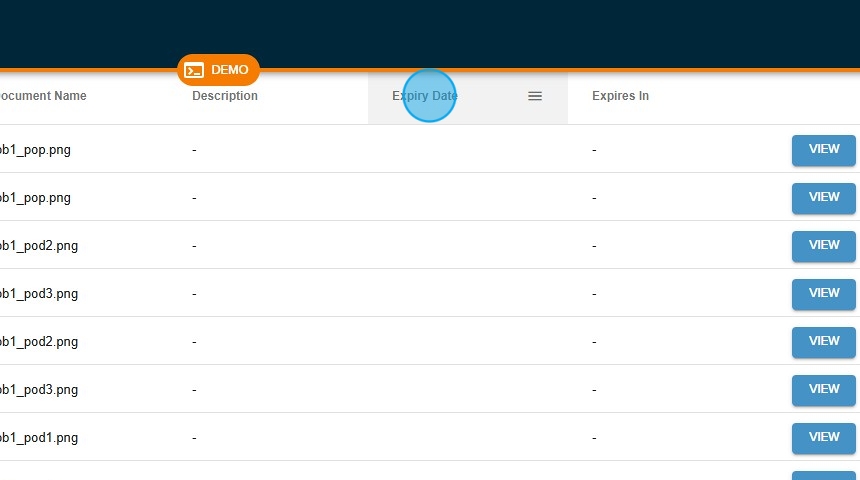
Task: Open VIEW on the first pod3.png row
Action: pyautogui.click(x=823, y=293)
